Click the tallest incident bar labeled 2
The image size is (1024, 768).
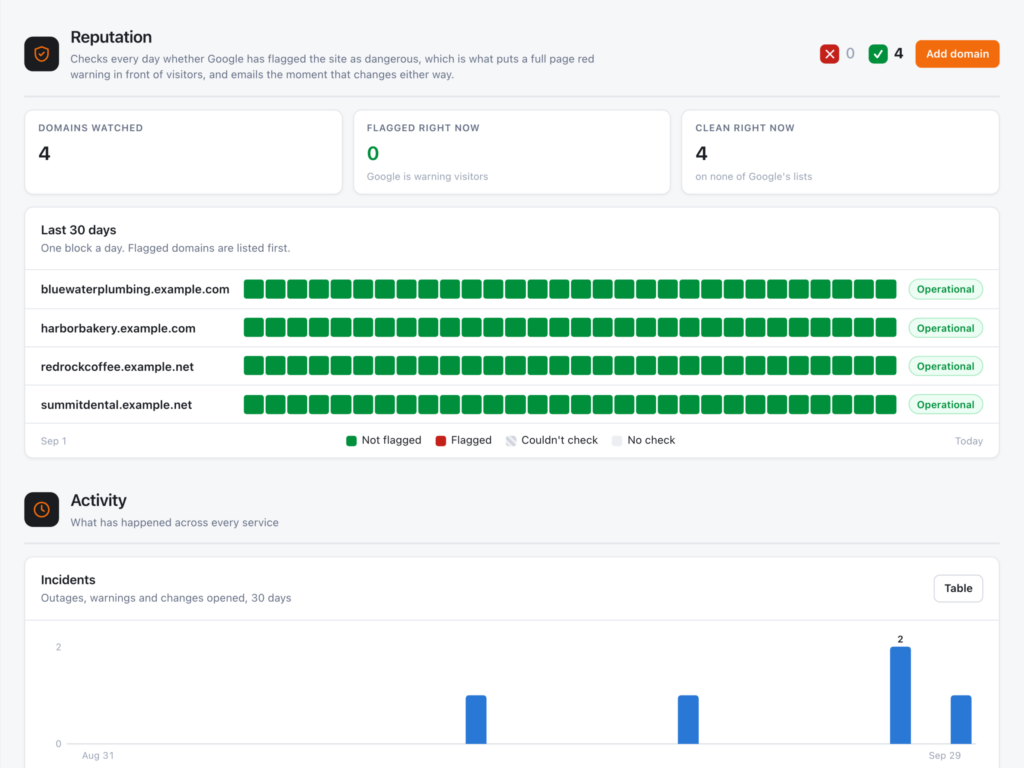pyautogui.click(x=900, y=696)
